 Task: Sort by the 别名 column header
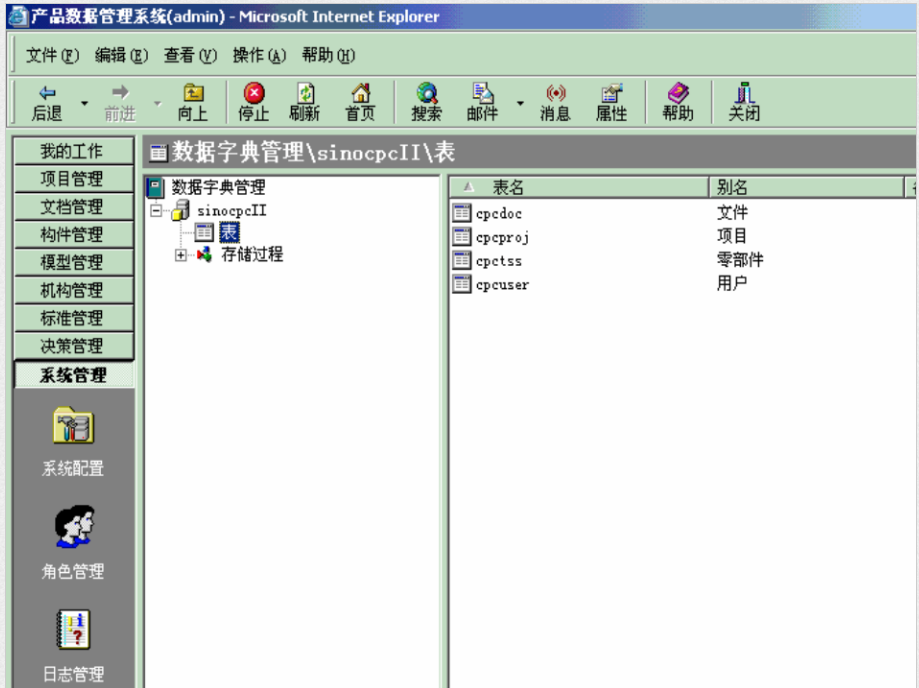pos(807,188)
